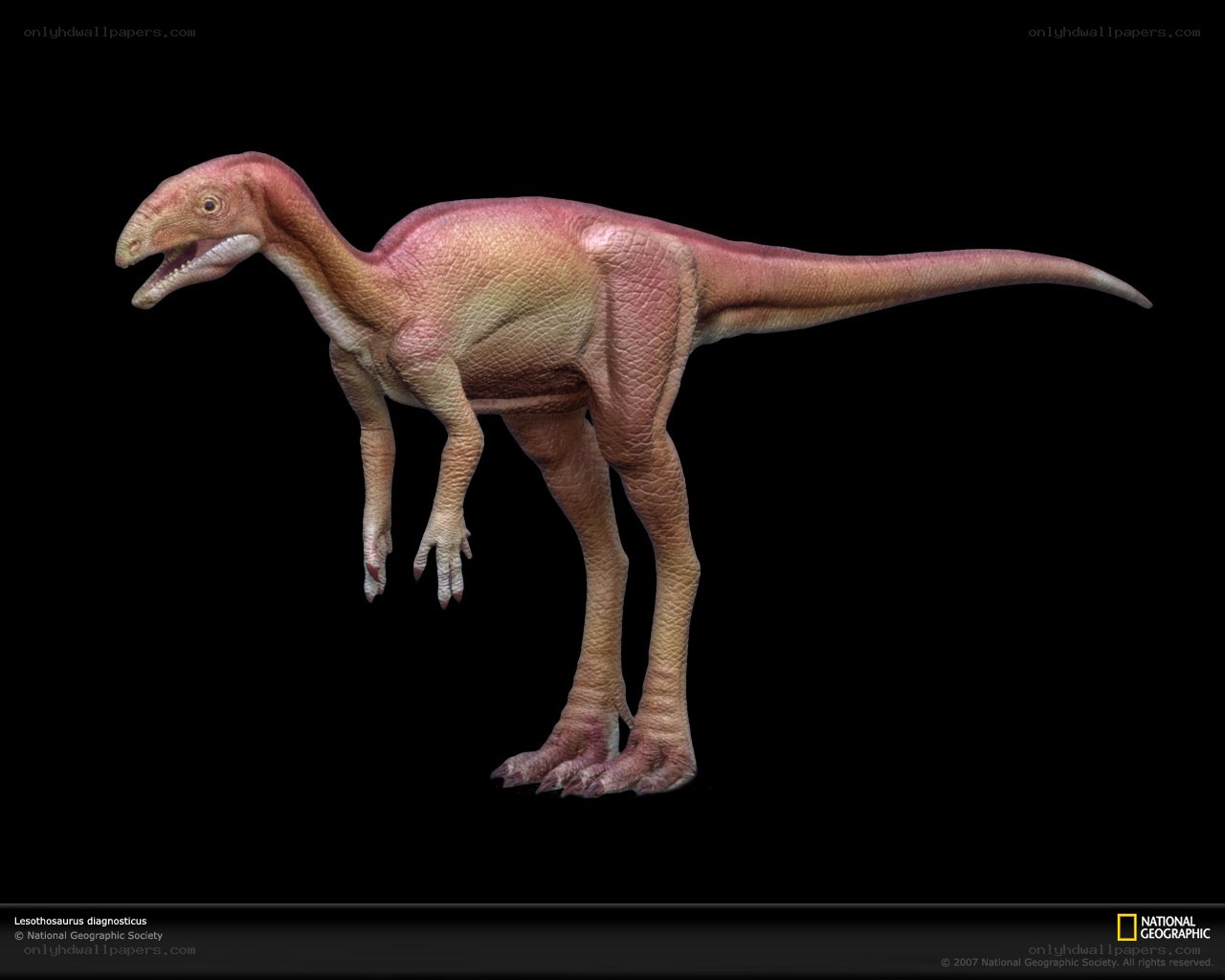Click the "Lesothosaurus diagnosticus" caption text
This screenshot has width=1225, height=980.
(x=80, y=922)
